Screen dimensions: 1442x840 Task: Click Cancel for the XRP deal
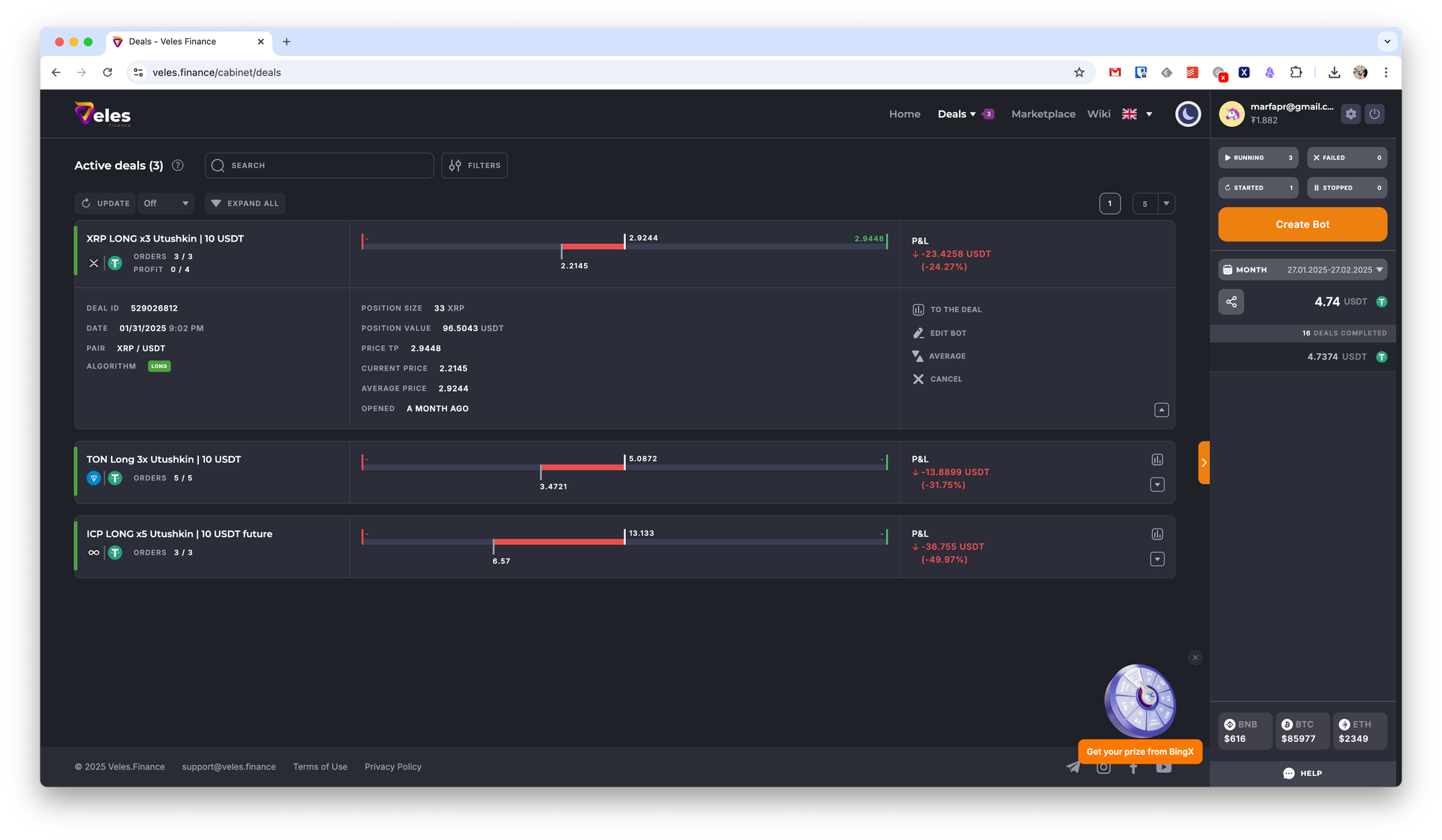pyautogui.click(x=938, y=379)
